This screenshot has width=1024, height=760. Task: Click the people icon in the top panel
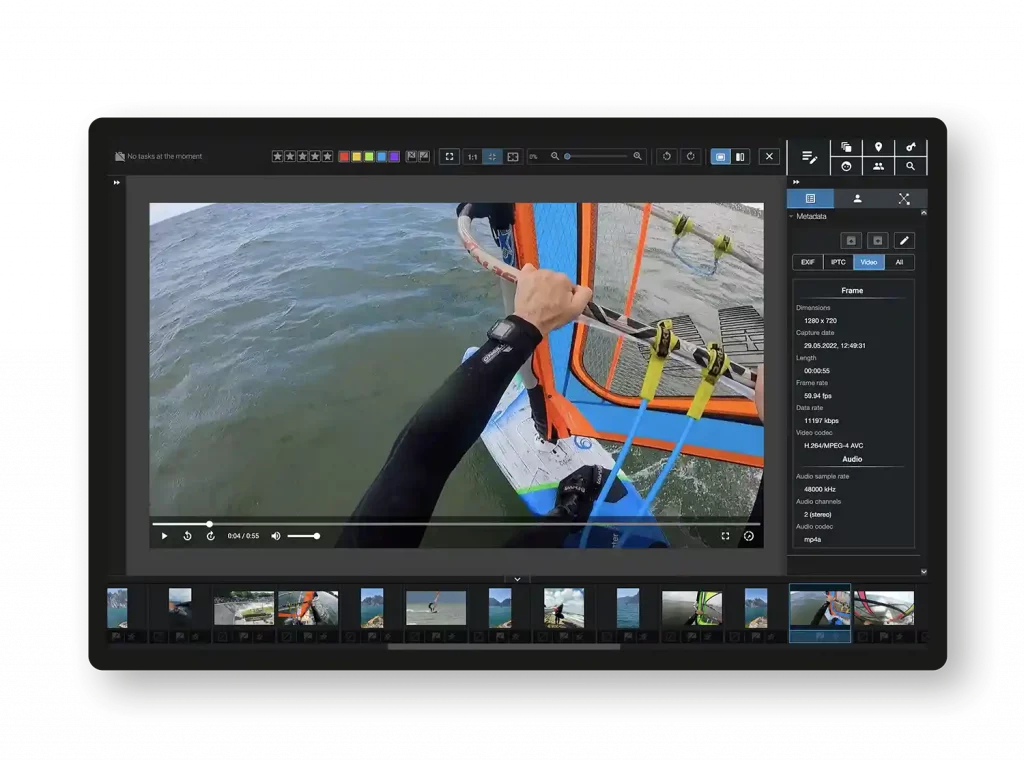[880, 166]
